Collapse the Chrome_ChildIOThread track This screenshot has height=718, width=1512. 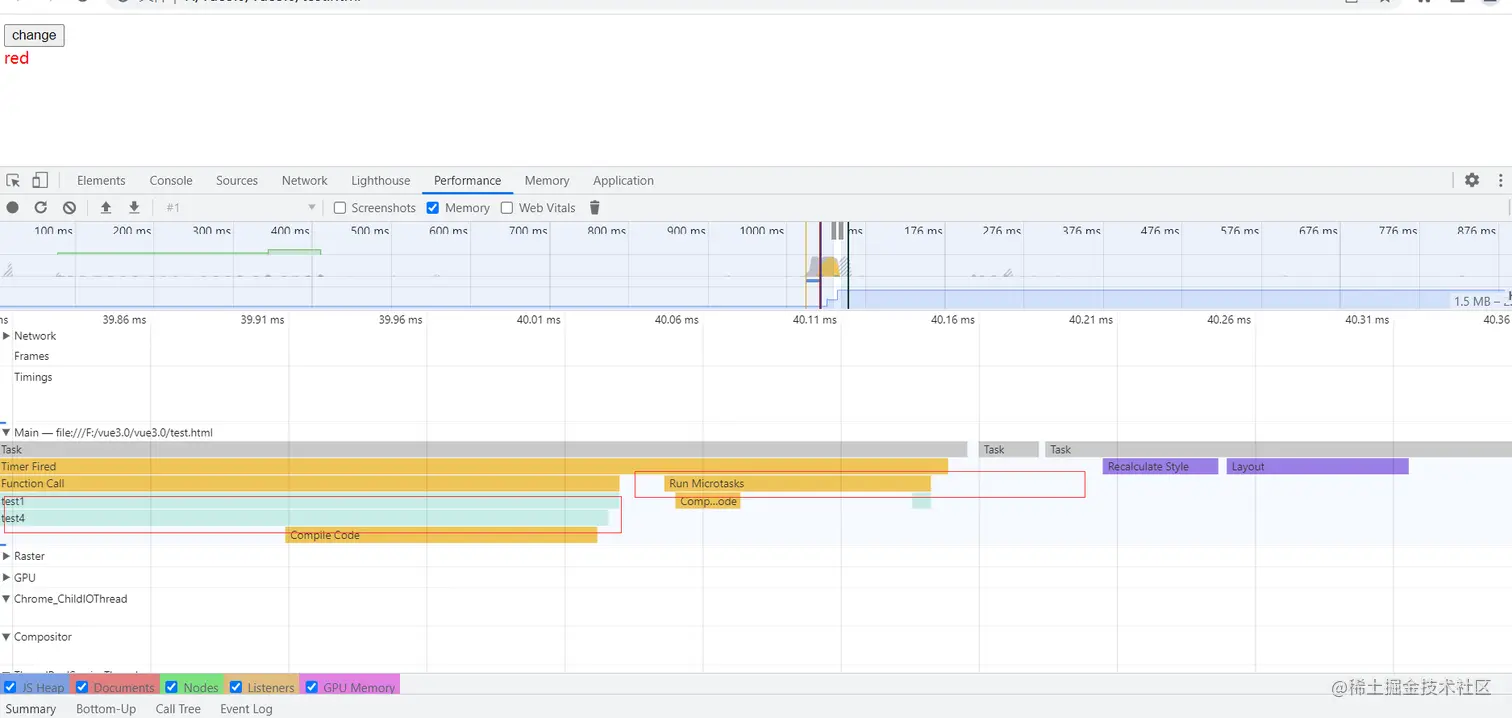coord(7,599)
